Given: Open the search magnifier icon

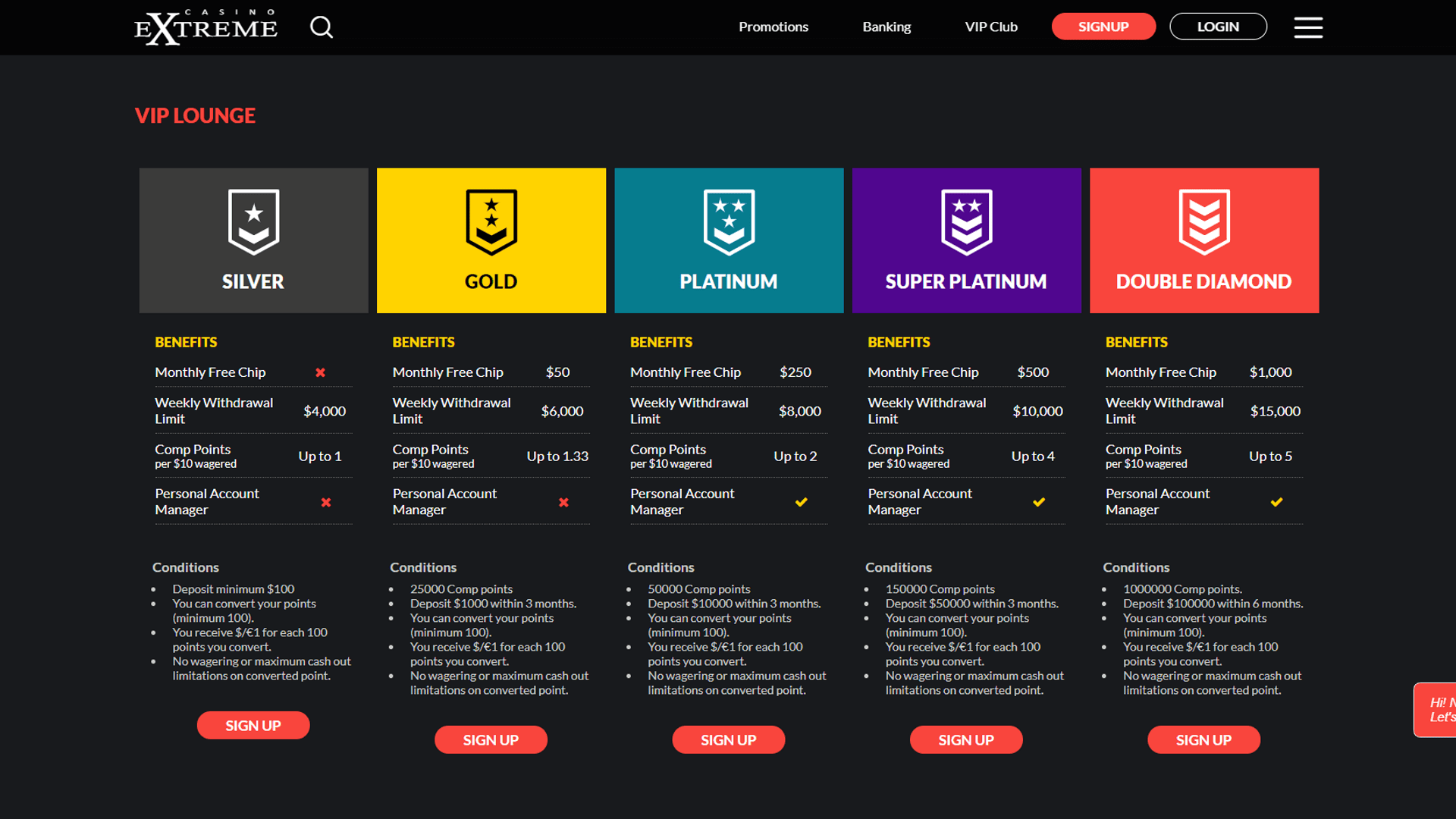Looking at the screenshot, I should pos(322,27).
